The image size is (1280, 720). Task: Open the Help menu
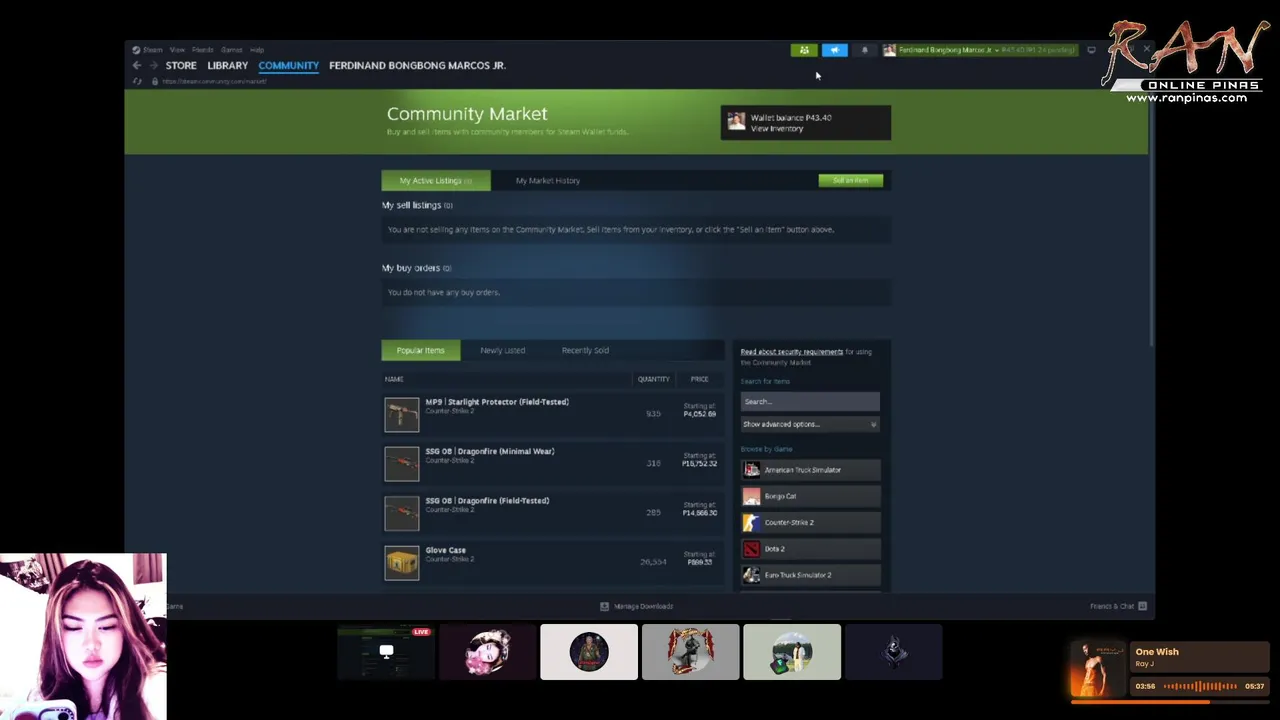(257, 49)
